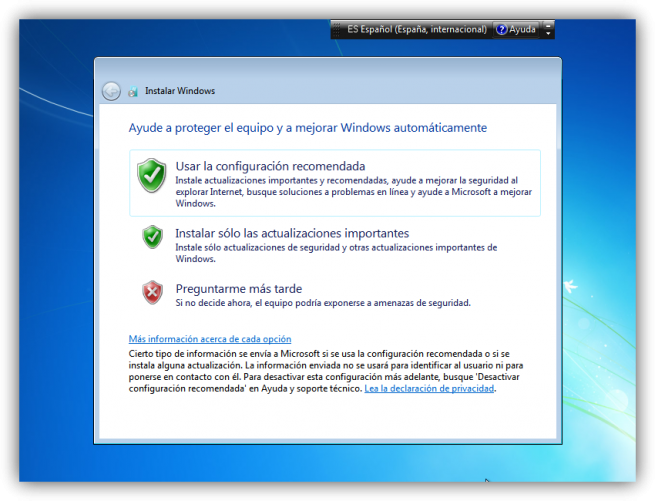Click heading Ayude a proteger el equipo
Image resolution: width=655 pixels, height=501 pixels.
point(307,128)
